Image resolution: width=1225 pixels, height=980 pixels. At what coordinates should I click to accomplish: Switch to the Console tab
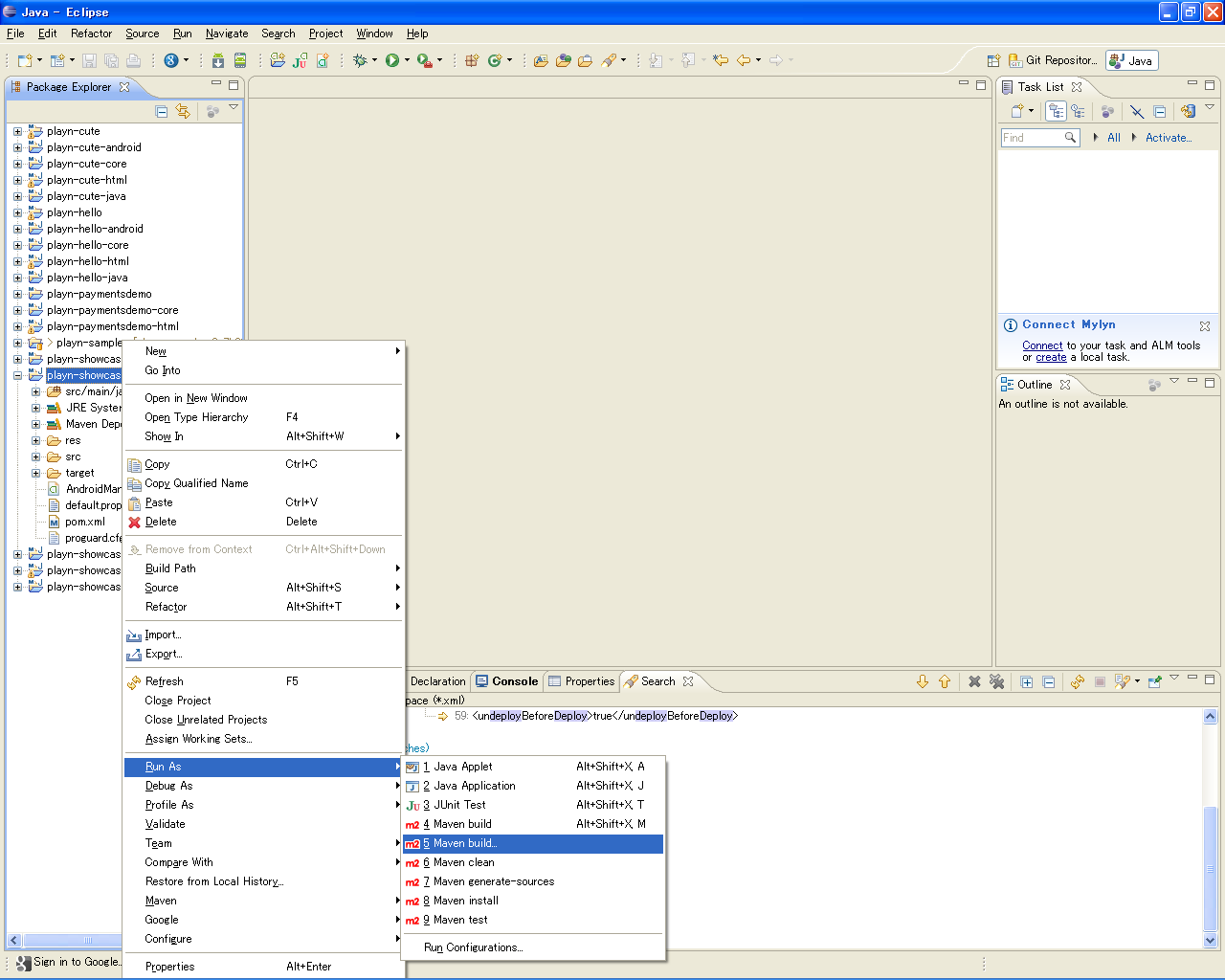point(507,681)
